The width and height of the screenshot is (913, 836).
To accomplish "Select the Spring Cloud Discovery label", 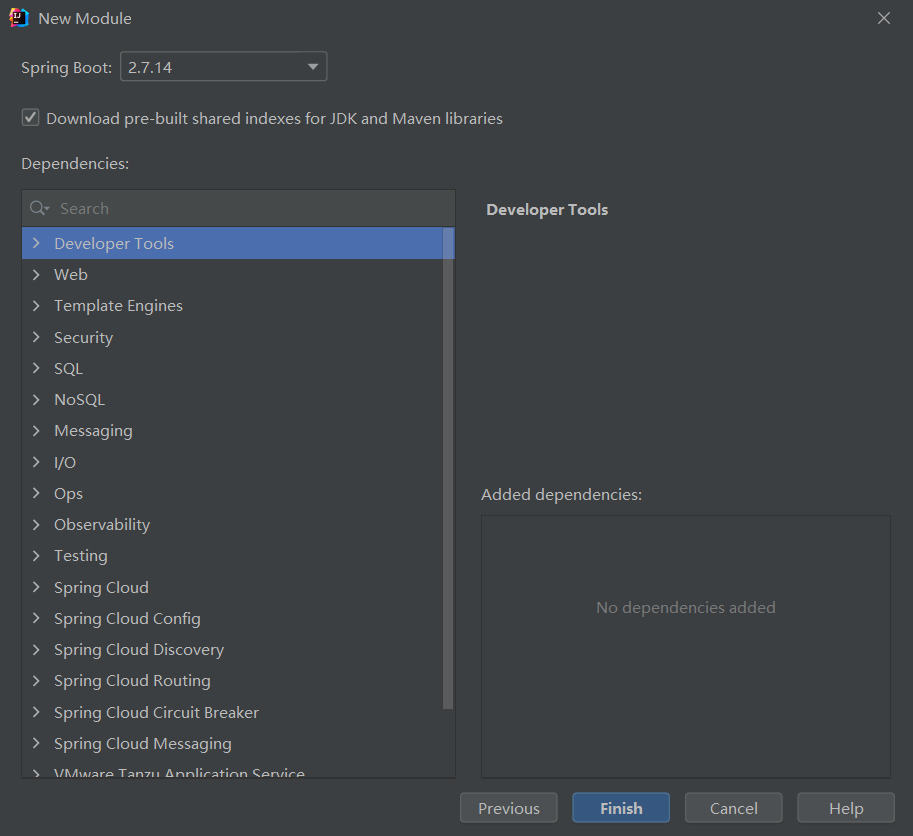I will pos(139,650).
